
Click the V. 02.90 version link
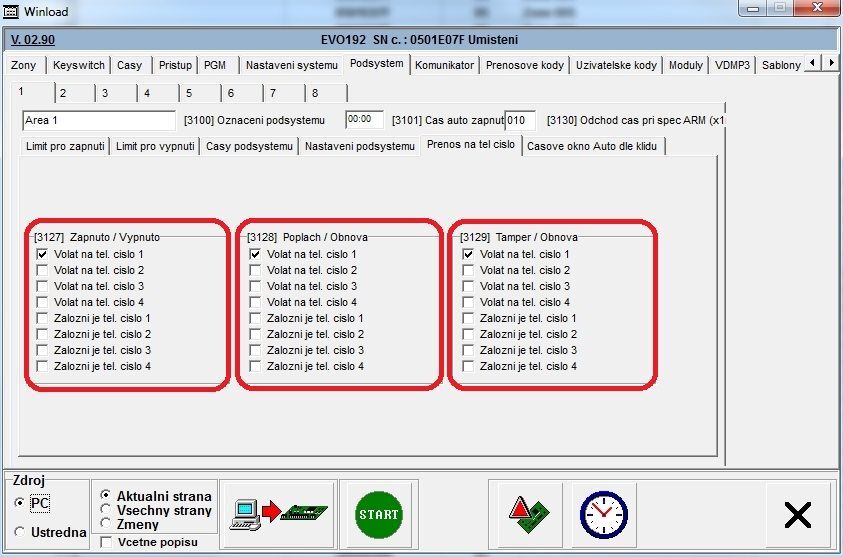32,40
